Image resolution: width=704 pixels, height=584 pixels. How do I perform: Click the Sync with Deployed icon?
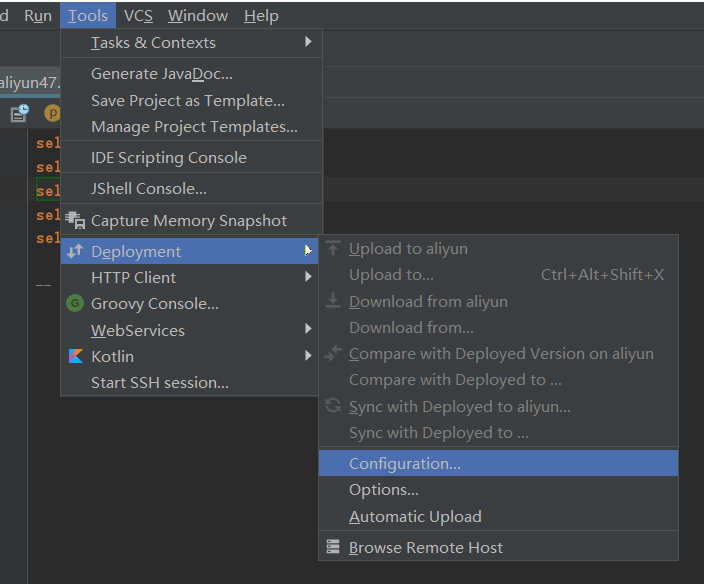tap(333, 406)
